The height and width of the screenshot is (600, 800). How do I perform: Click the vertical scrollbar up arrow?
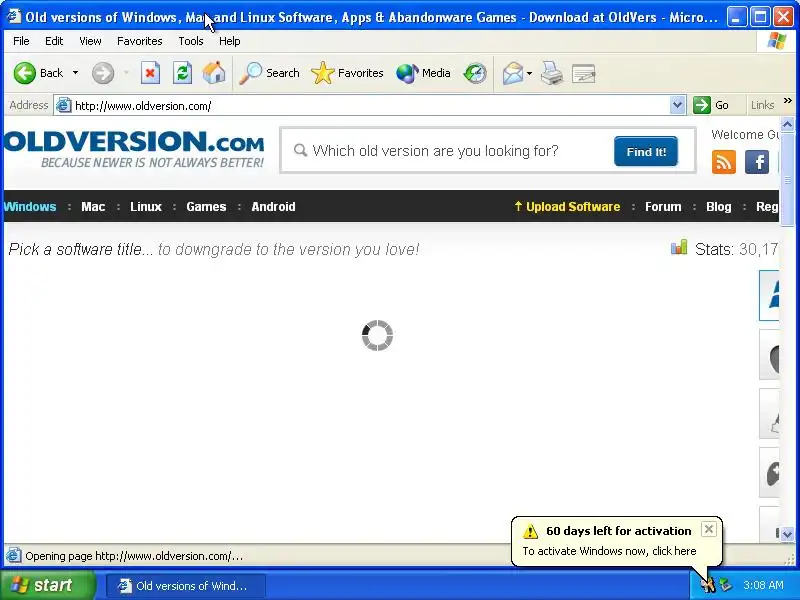[787, 124]
